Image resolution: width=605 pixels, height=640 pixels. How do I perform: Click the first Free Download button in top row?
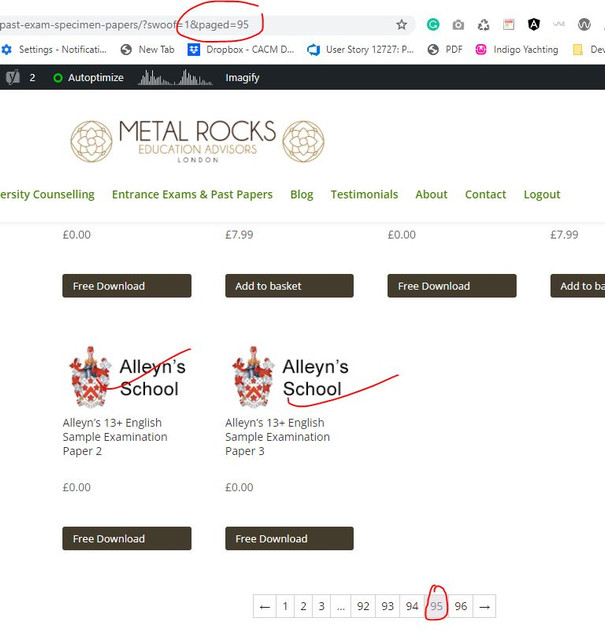pyautogui.click(x=127, y=286)
